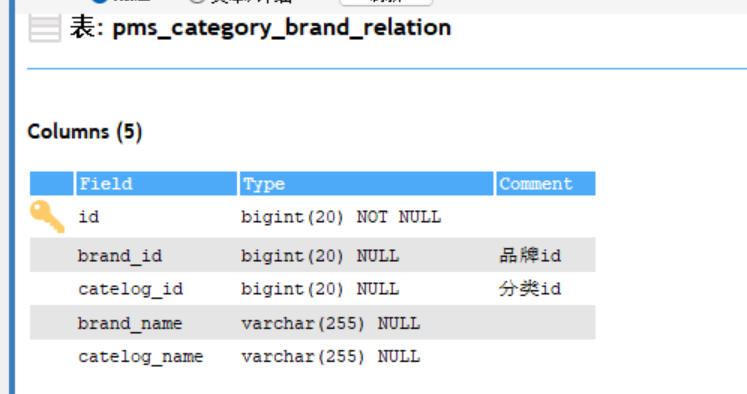The width and height of the screenshot is (747, 394).
Task: Select the catelog_id field name
Action: pyautogui.click(x=131, y=289)
